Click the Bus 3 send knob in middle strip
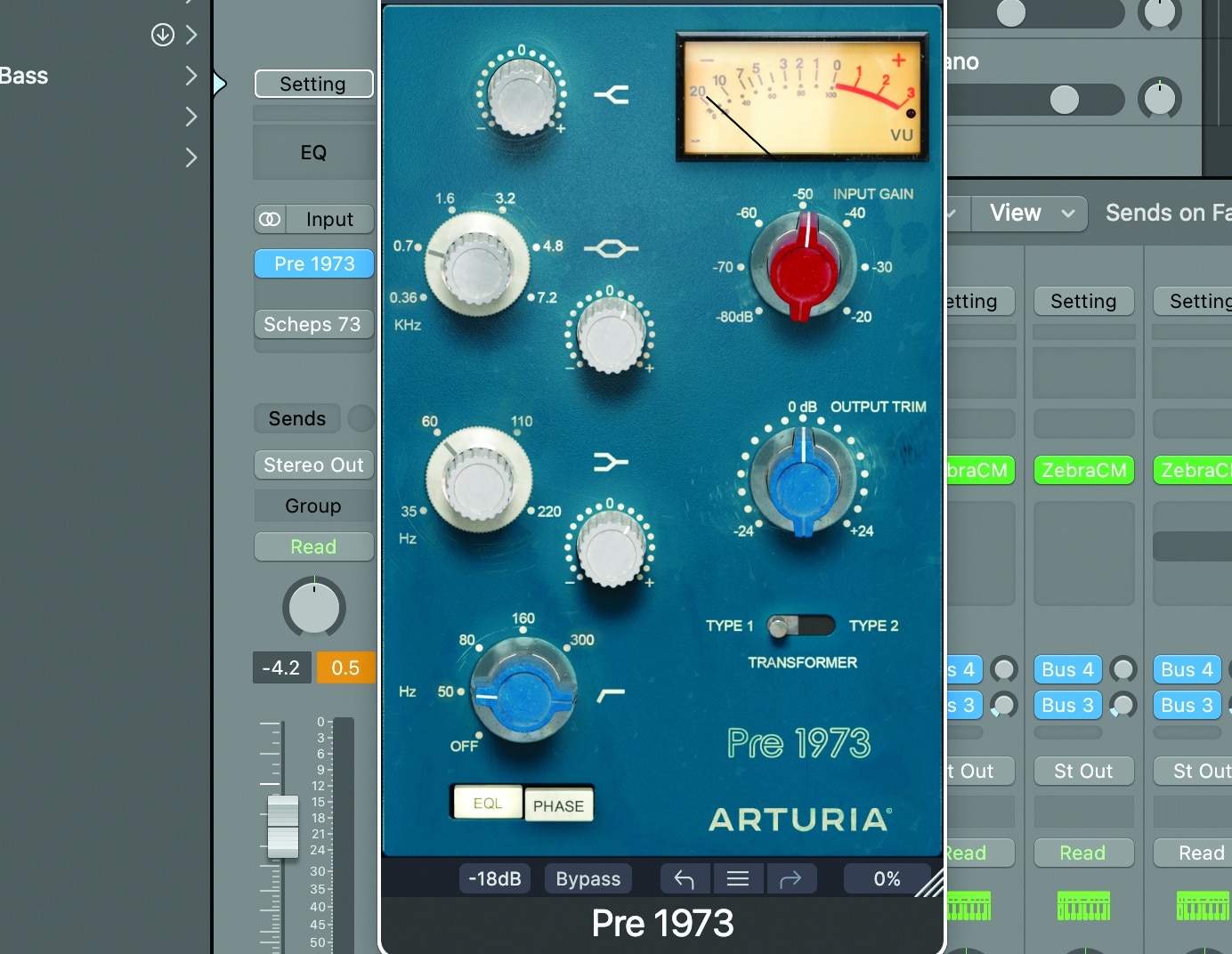1232x954 pixels. click(1123, 706)
